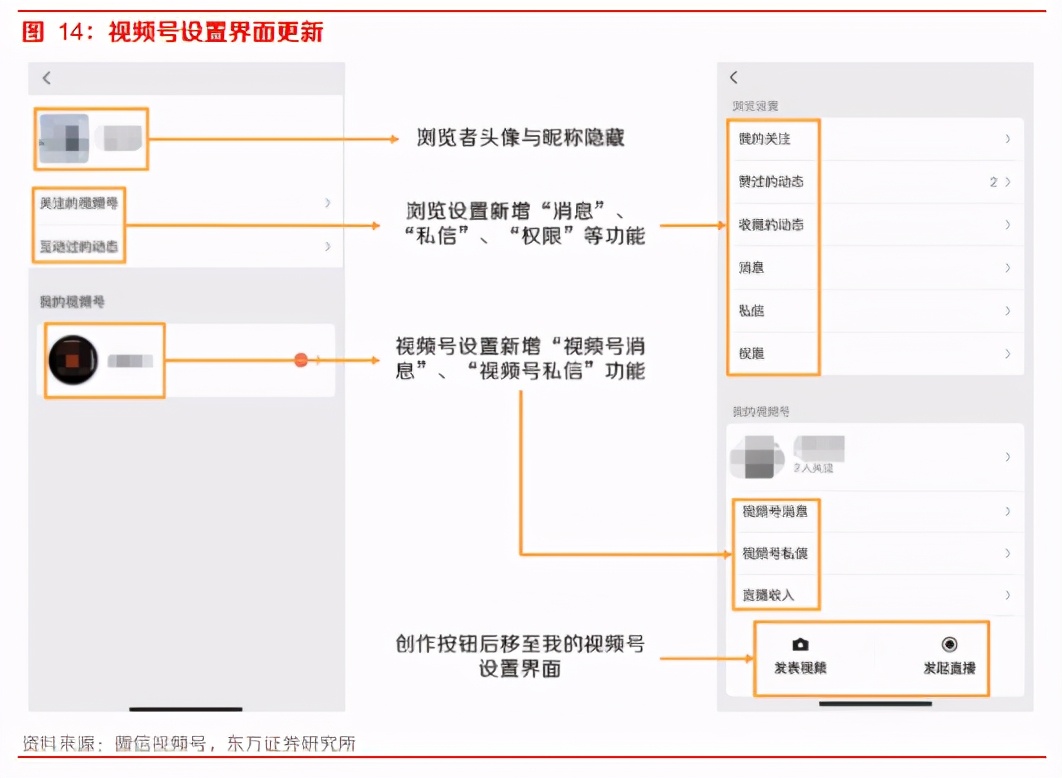Click the home indicator bar of left phone
Image resolution: width=1062 pixels, height=778 pixels.
(186, 709)
